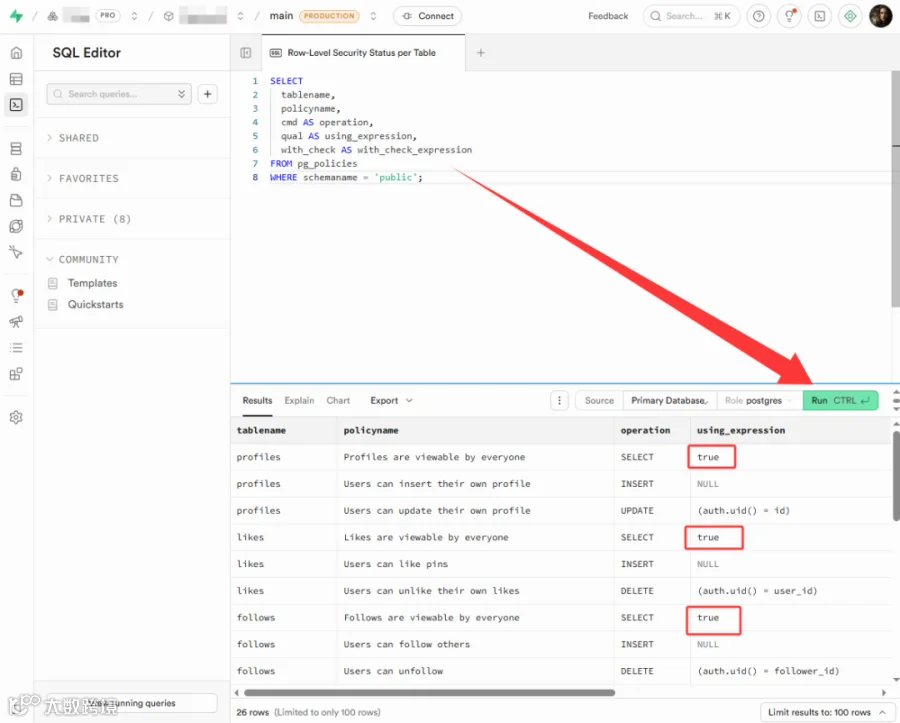Click the operation column header

pos(652,430)
